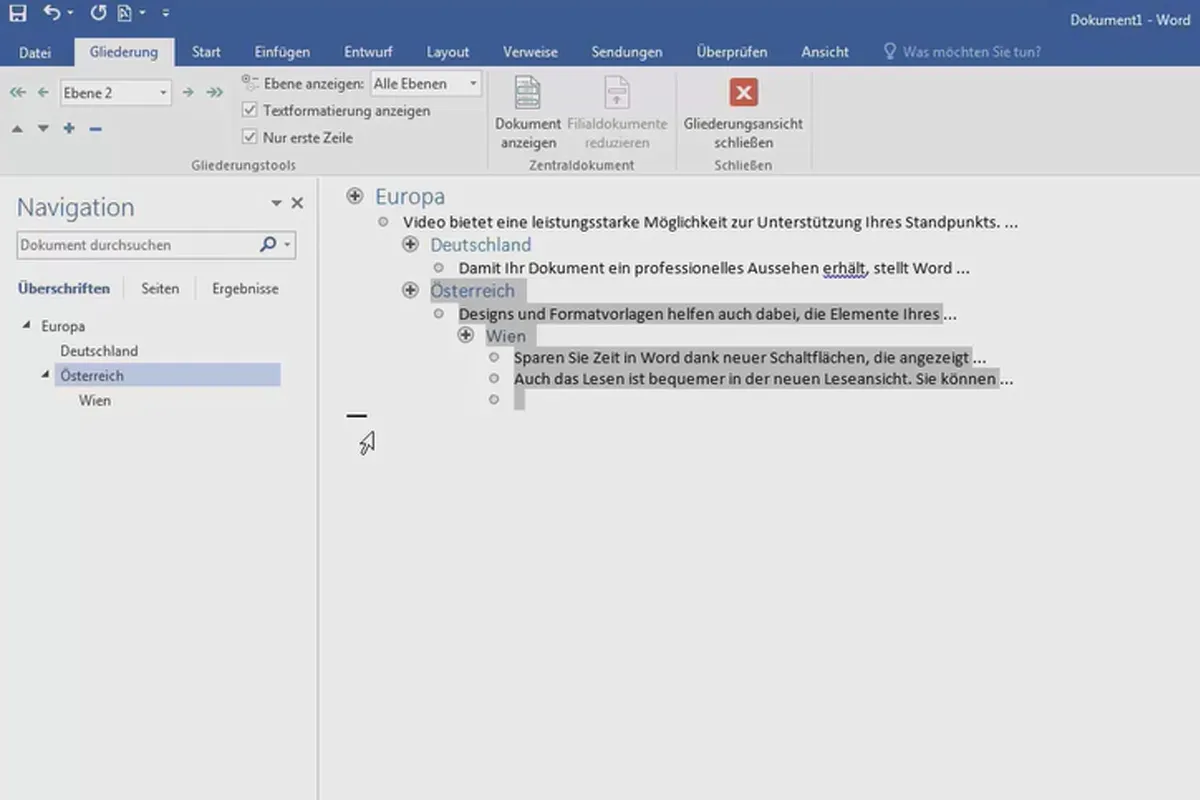Switch to the Einfügen tab
This screenshot has width=1200, height=800.
[x=282, y=52]
